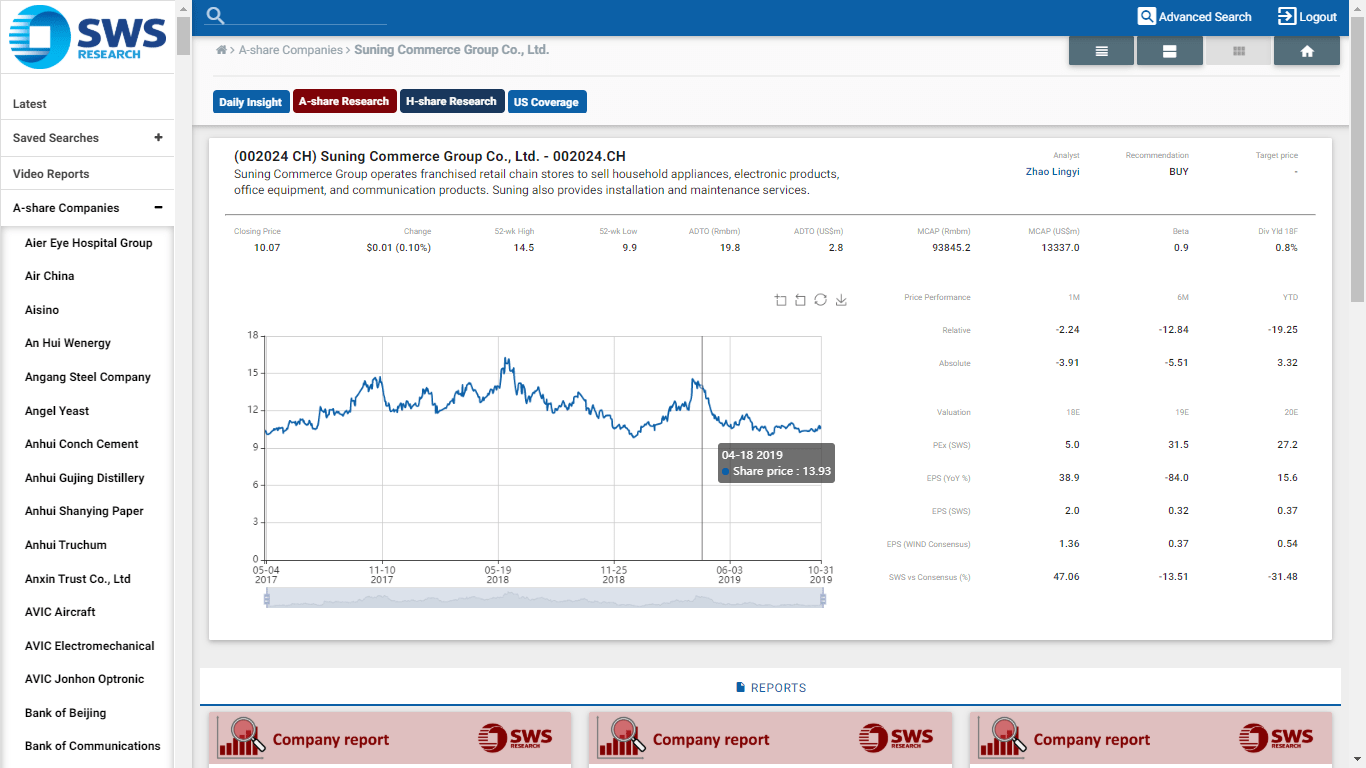1366x768 pixels.
Task: Switch to list view layout
Action: (1100, 48)
